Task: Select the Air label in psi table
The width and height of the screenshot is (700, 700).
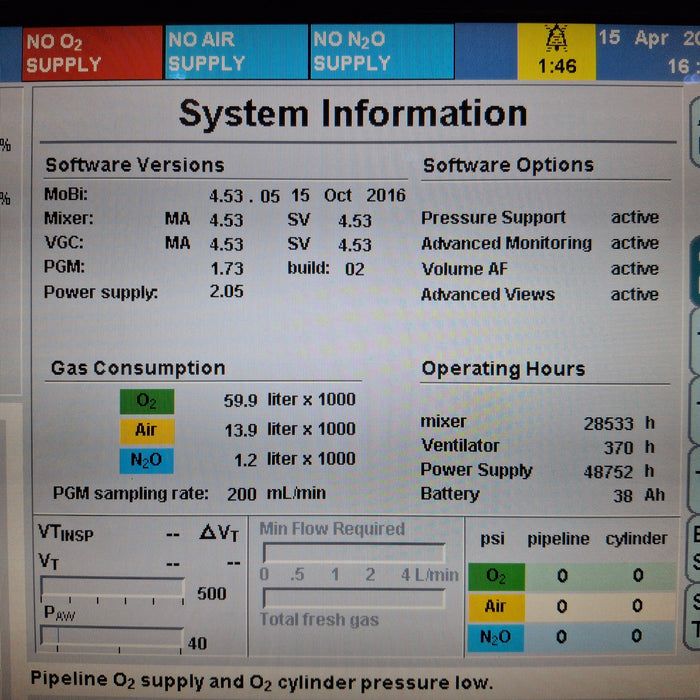Action: tap(496, 606)
